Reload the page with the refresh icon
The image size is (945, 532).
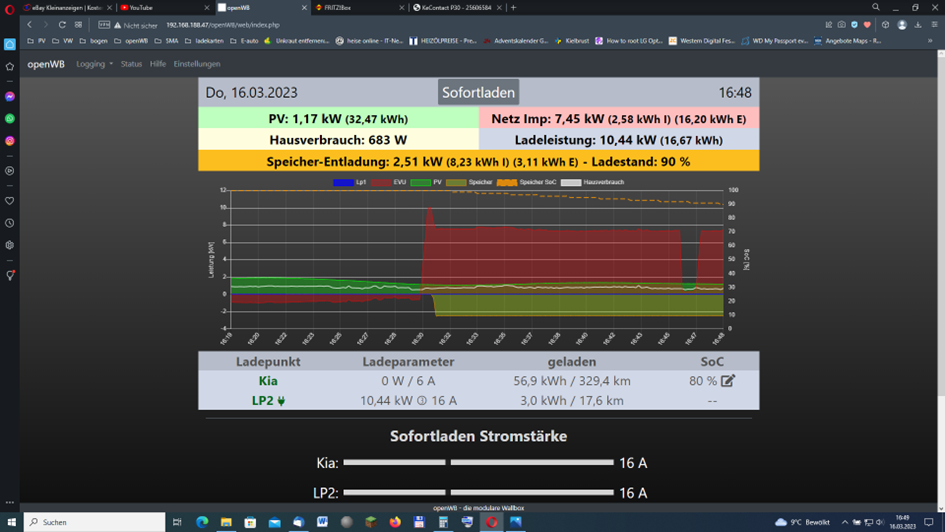pyautogui.click(x=62, y=25)
